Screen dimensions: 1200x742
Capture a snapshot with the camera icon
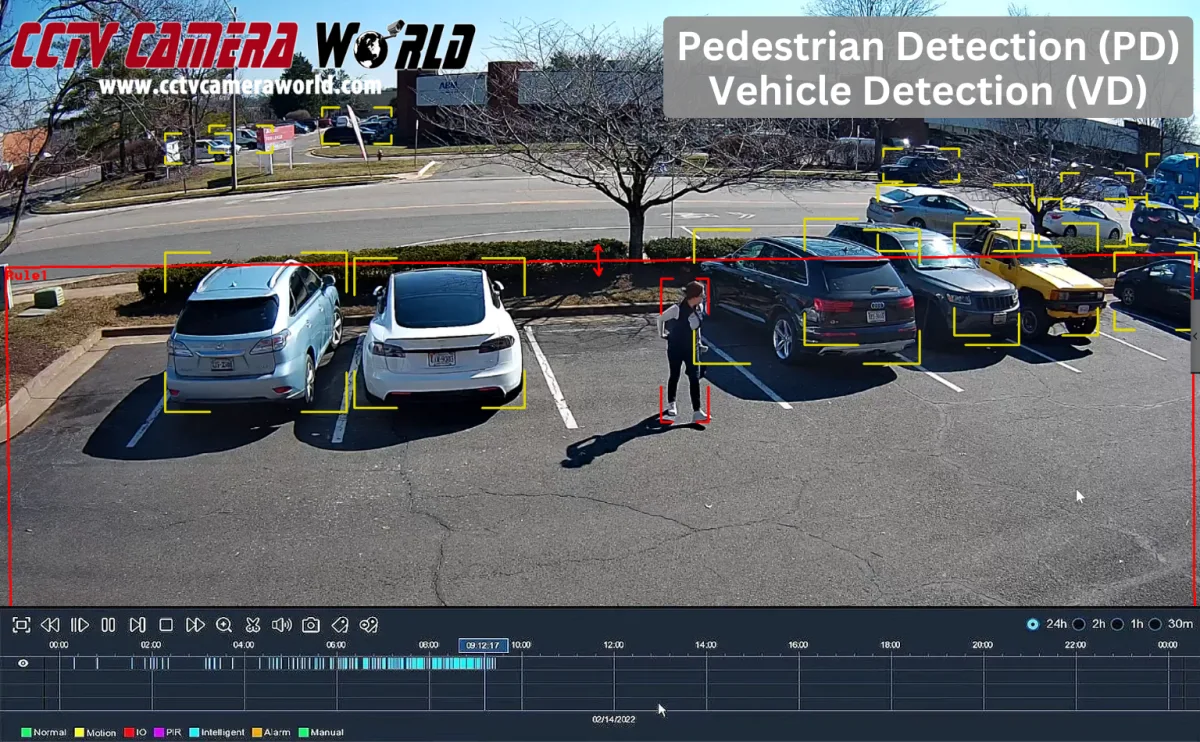(x=310, y=624)
